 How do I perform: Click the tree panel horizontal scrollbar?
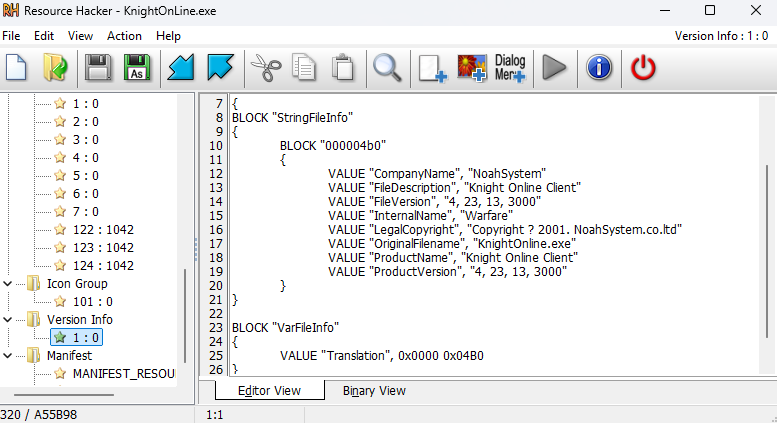coord(64,395)
